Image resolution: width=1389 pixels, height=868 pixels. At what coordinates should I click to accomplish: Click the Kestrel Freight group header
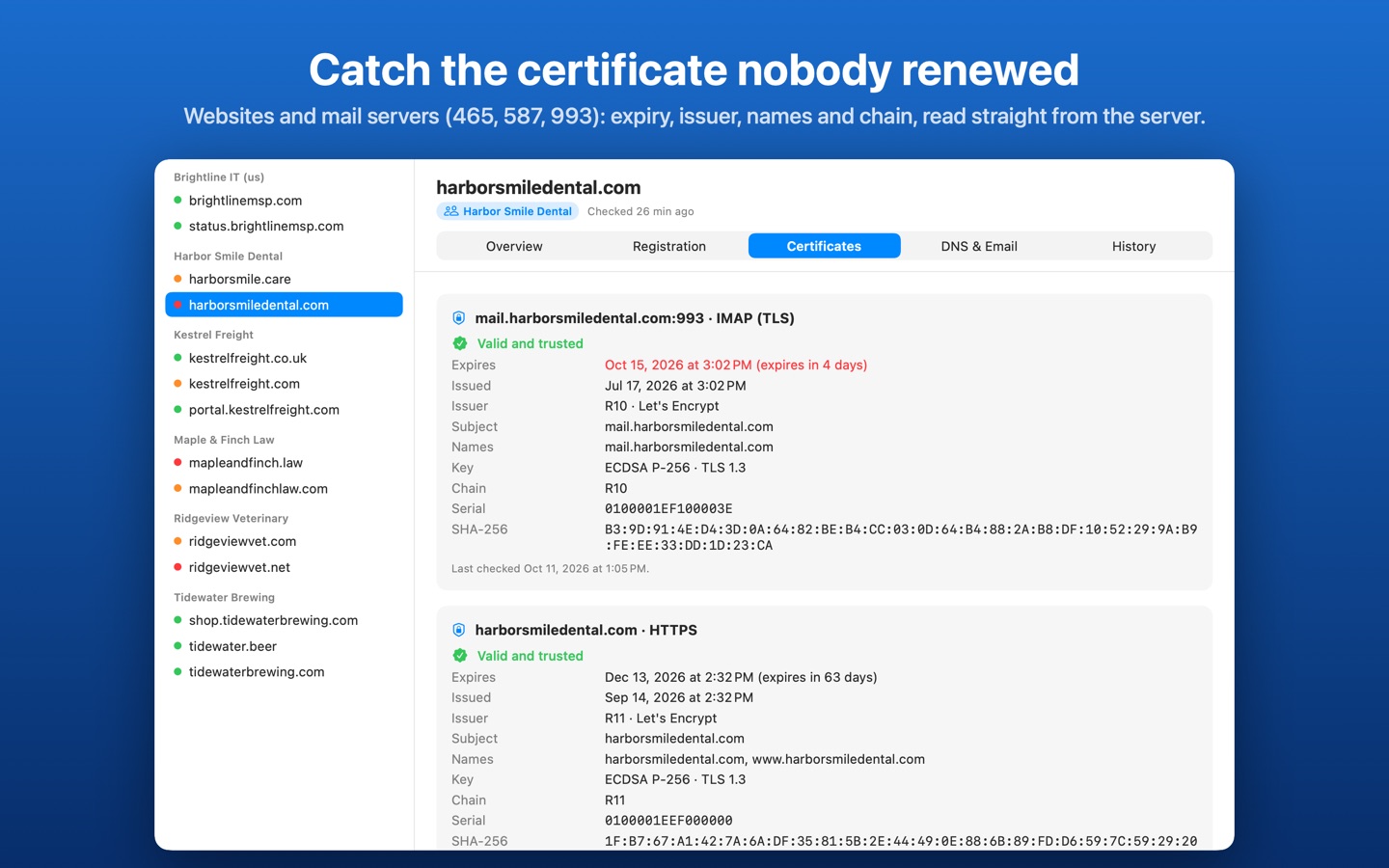coord(213,335)
